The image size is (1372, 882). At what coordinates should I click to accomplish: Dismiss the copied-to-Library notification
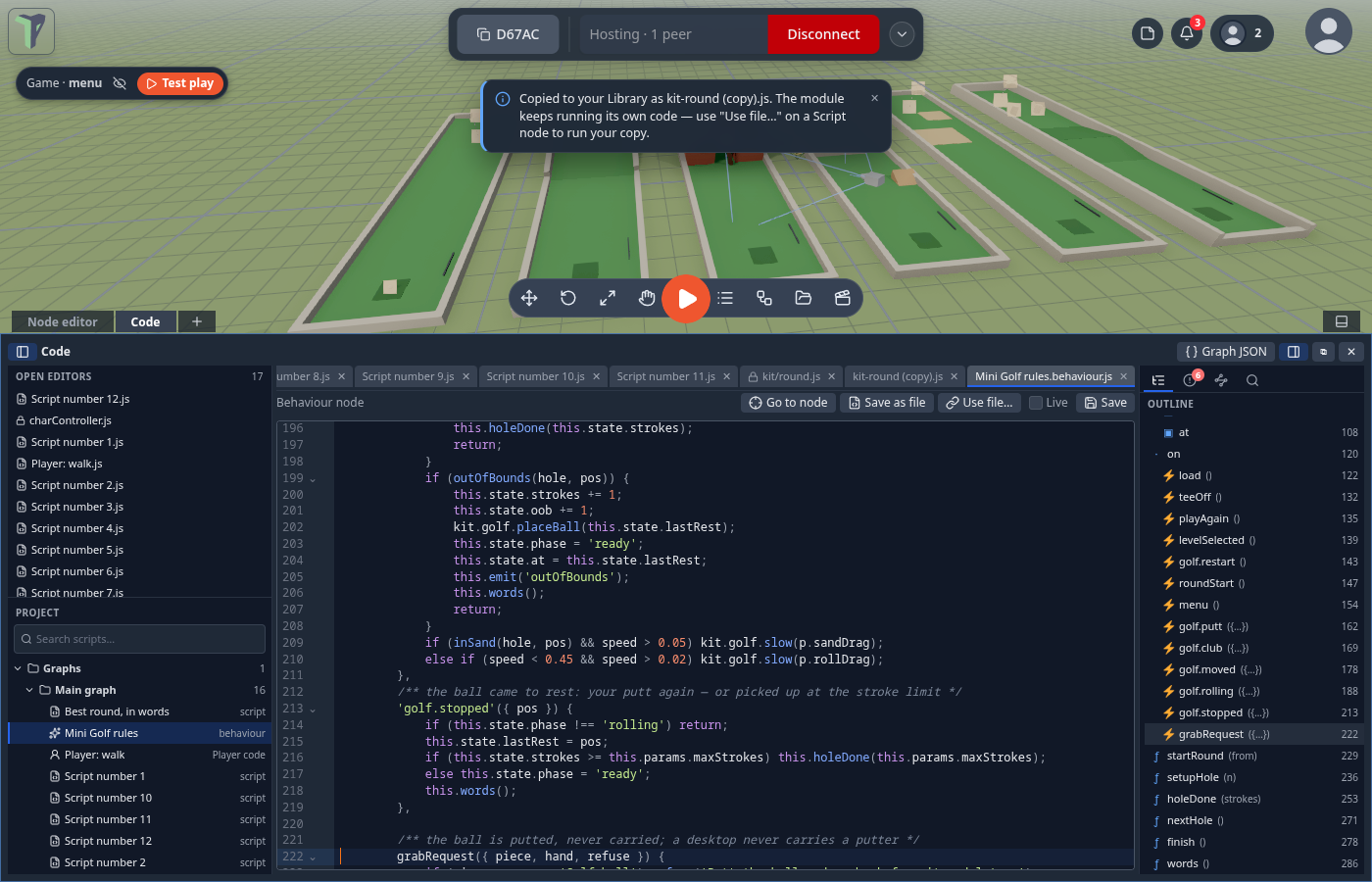874,98
